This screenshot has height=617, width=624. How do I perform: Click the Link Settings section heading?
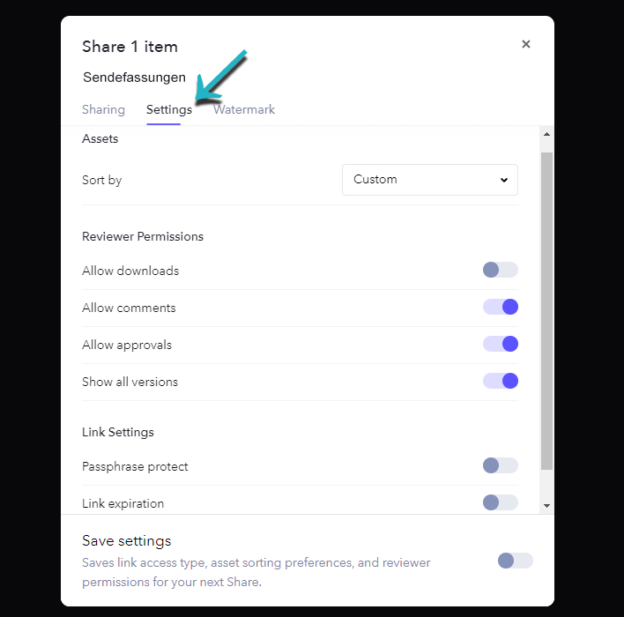pos(118,432)
